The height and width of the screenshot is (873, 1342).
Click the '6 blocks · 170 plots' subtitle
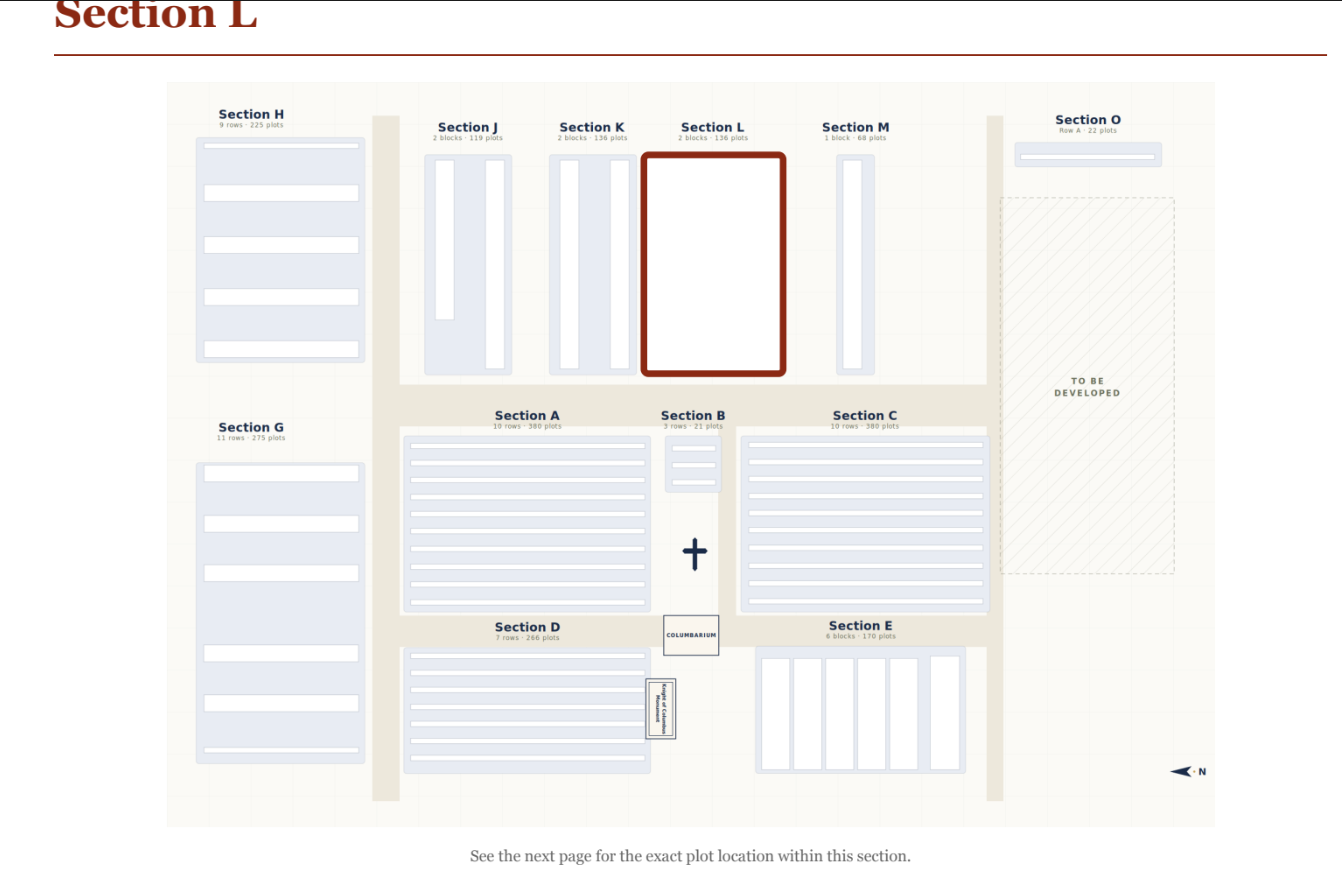[x=861, y=636]
